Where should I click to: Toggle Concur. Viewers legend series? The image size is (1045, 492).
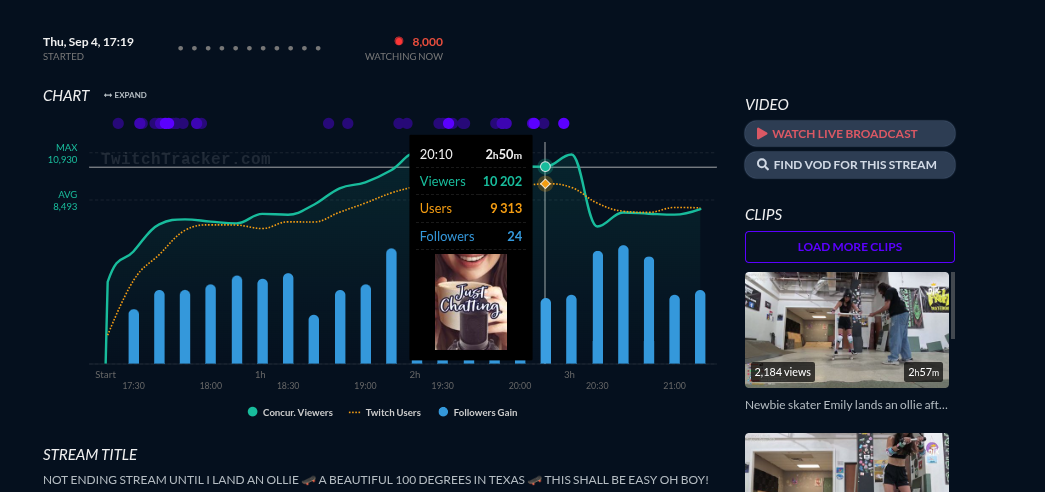tap(290, 413)
